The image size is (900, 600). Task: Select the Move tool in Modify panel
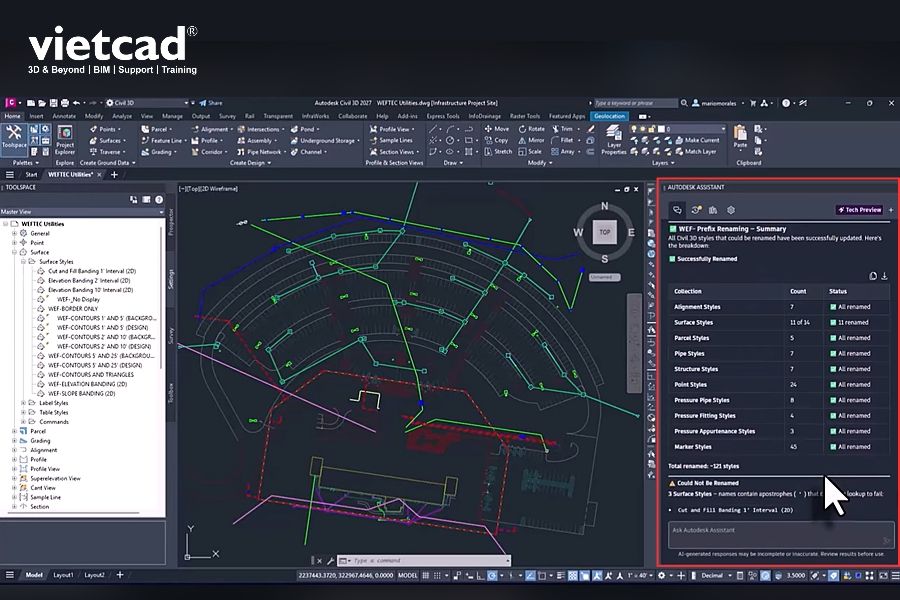[497, 129]
